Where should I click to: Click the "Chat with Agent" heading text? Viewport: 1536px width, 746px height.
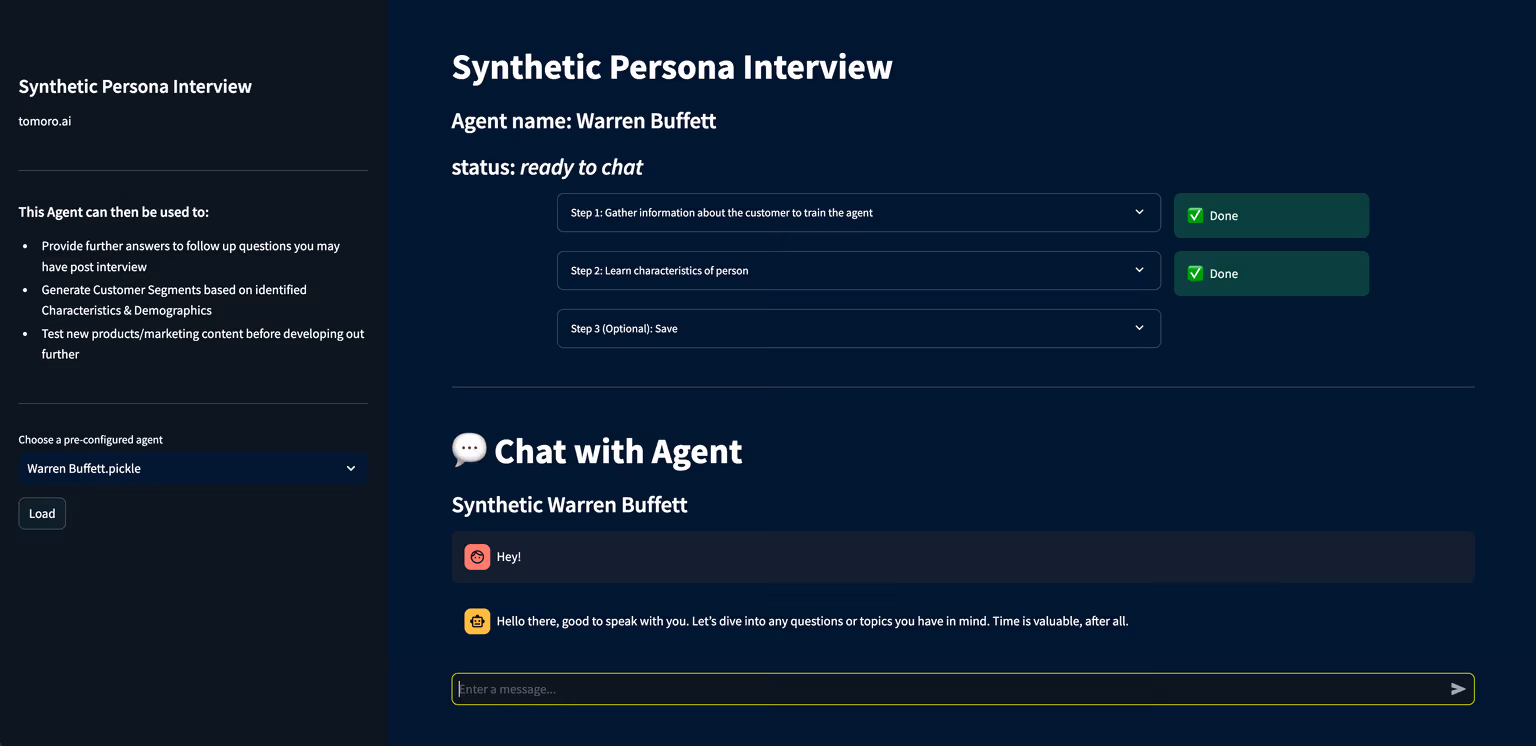click(x=618, y=451)
